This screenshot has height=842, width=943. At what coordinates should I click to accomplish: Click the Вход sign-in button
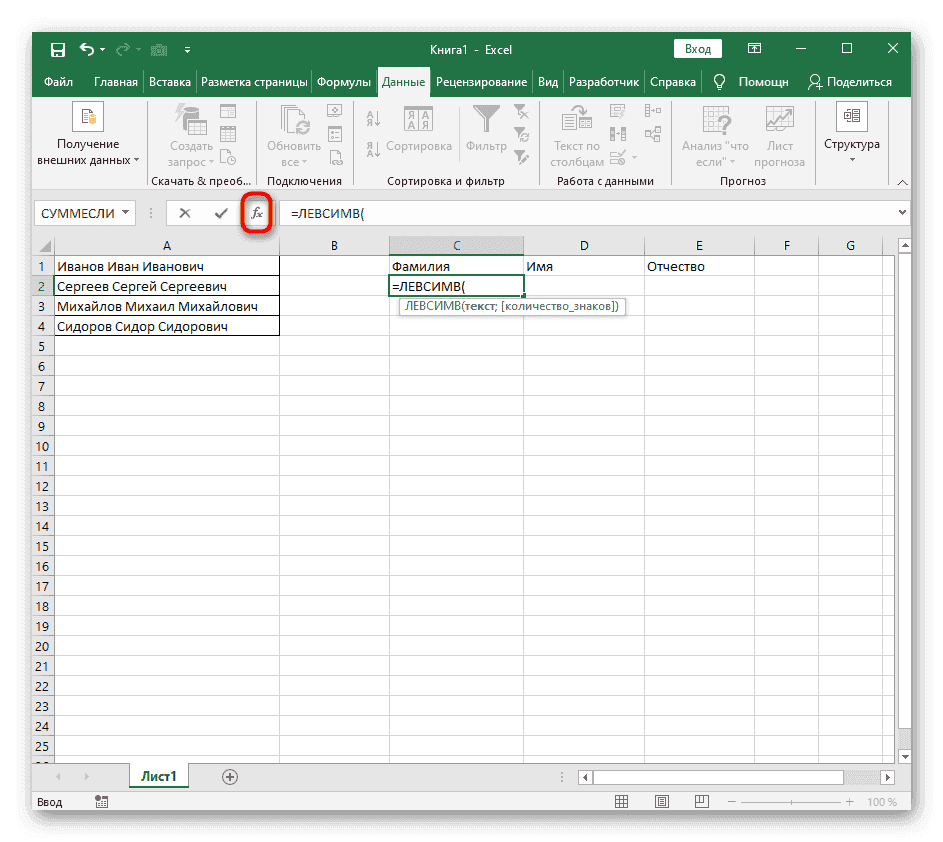point(697,48)
